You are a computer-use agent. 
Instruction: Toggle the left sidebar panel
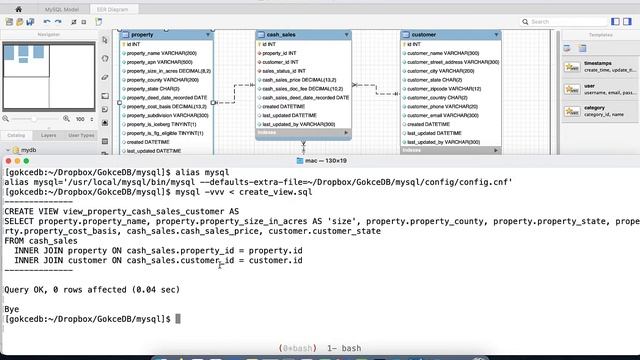[x=616, y=22]
